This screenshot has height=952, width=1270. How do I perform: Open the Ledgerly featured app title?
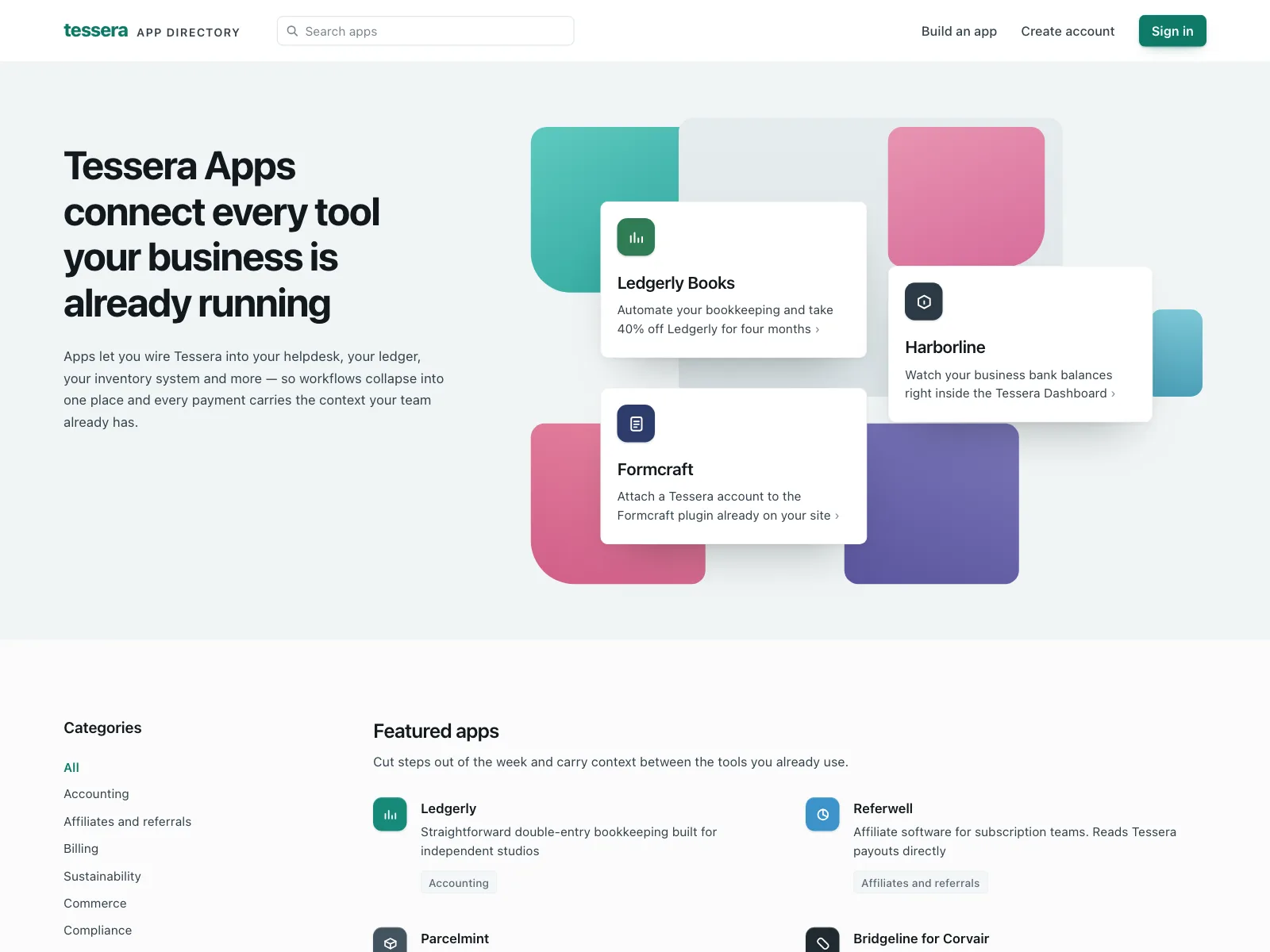tap(448, 808)
